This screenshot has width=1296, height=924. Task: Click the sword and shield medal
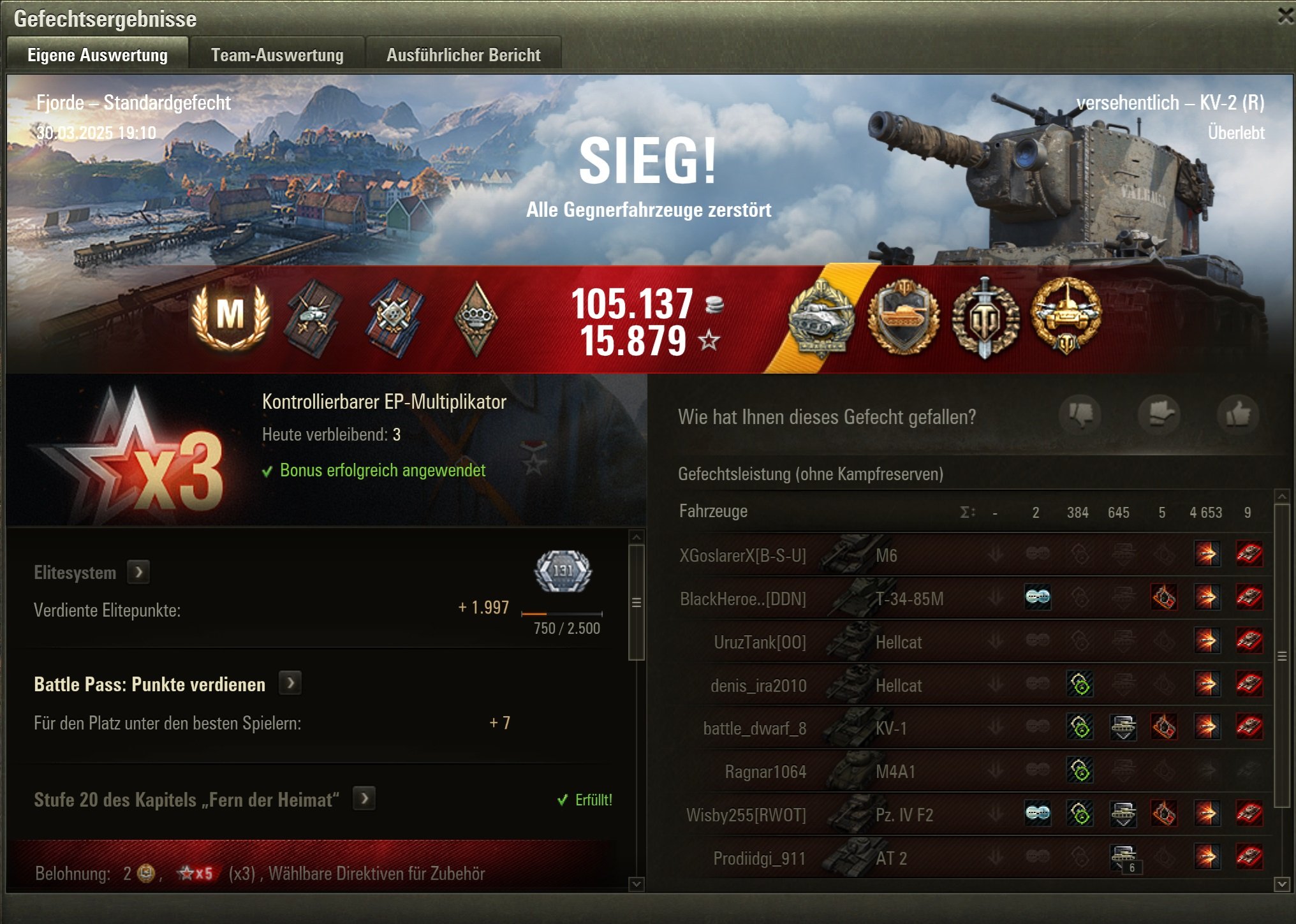tap(985, 318)
